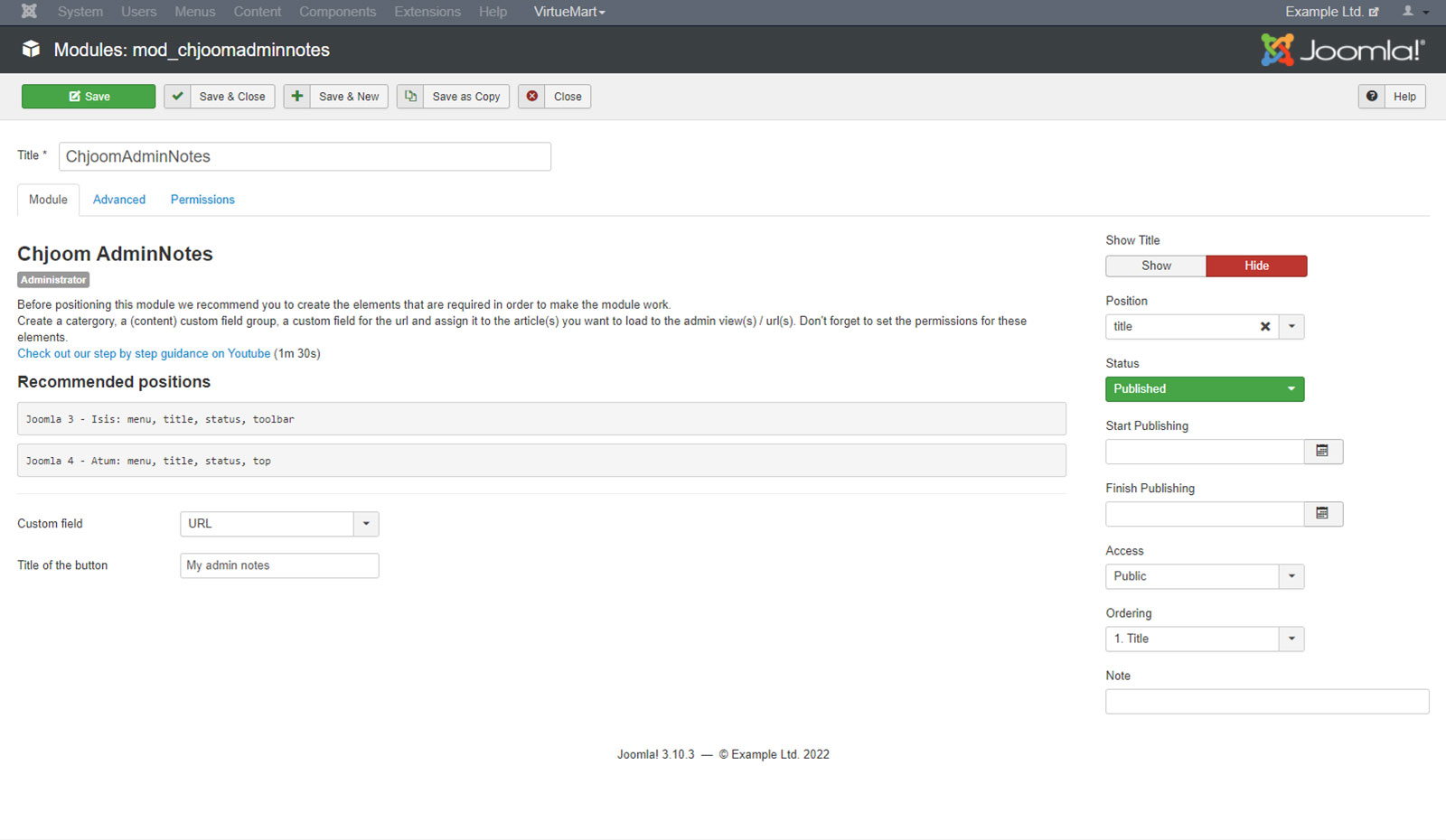Screen dimensions: 1446x840
Task: Set Show Title to Show
Action: (x=1156, y=266)
